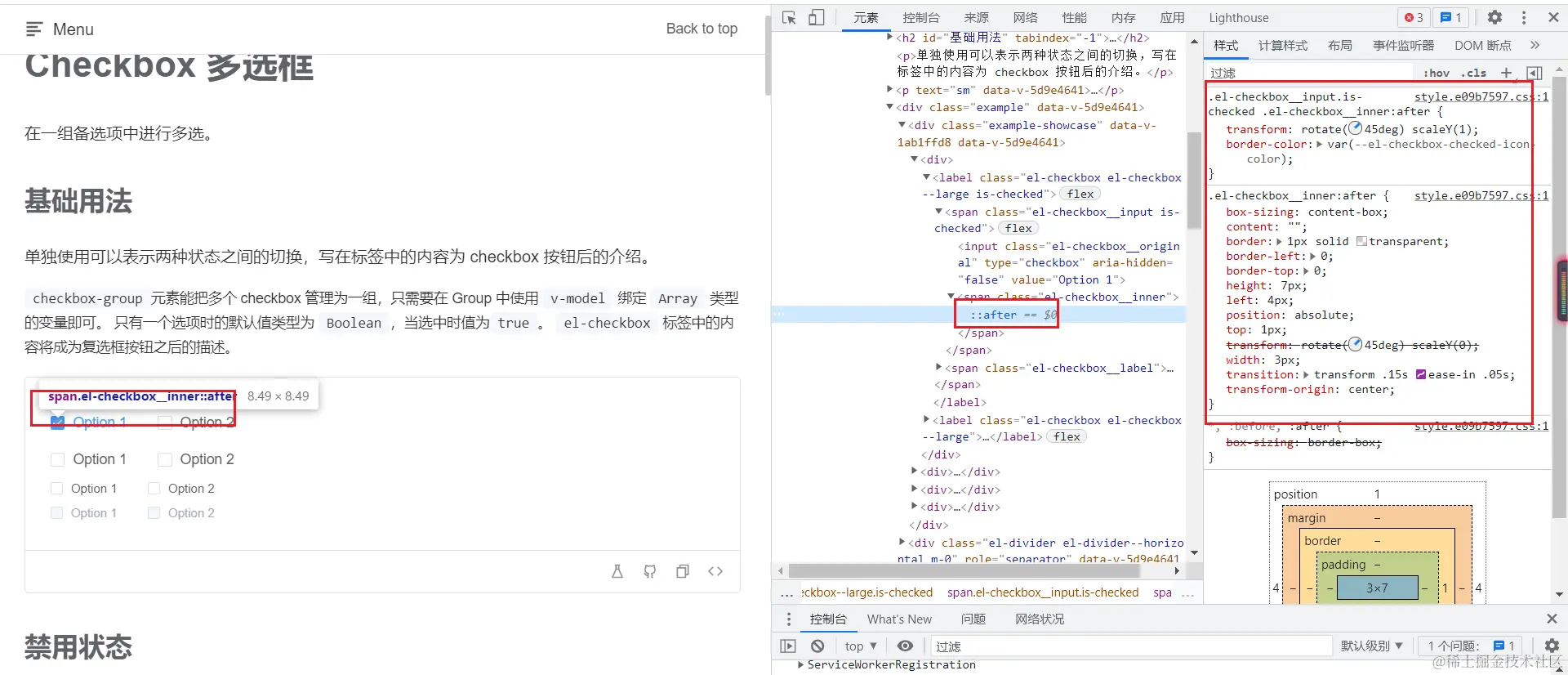Image resolution: width=1568 pixels, height=675 pixels.
Task: Create a live expression with the eye icon
Action: tap(905, 646)
